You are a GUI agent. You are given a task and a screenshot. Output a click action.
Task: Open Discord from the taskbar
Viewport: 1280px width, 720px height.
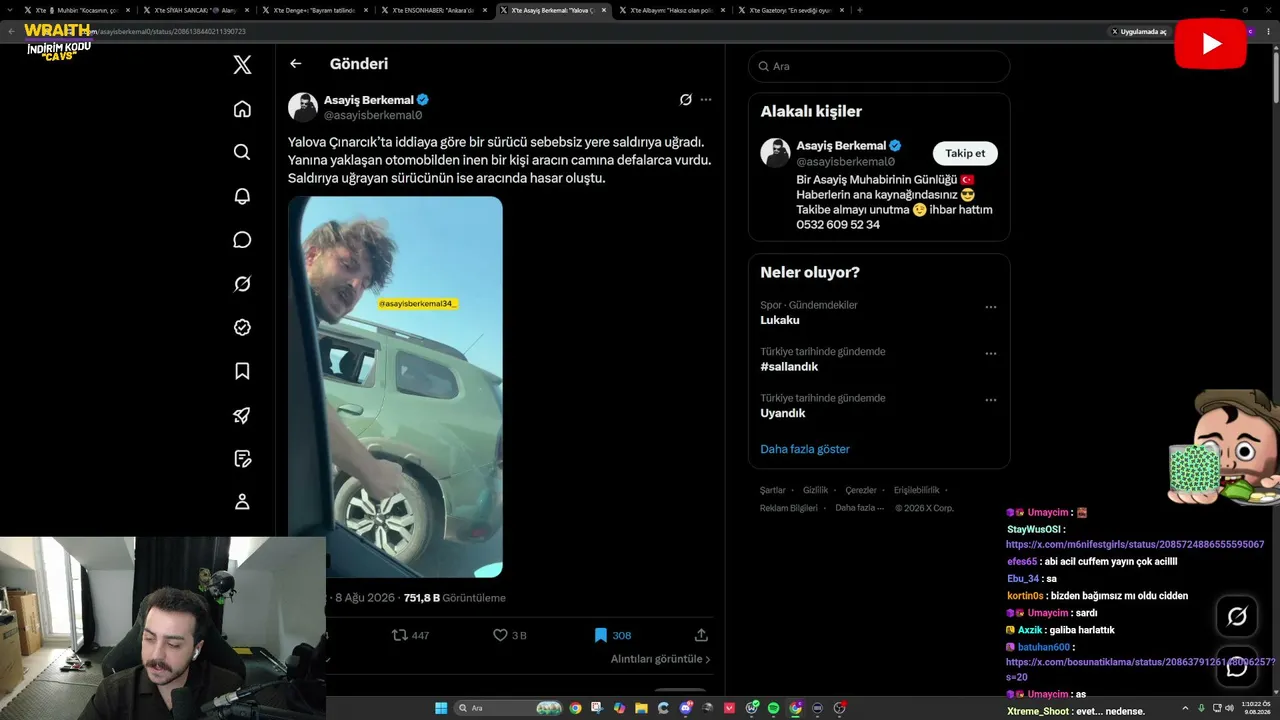(x=686, y=708)
